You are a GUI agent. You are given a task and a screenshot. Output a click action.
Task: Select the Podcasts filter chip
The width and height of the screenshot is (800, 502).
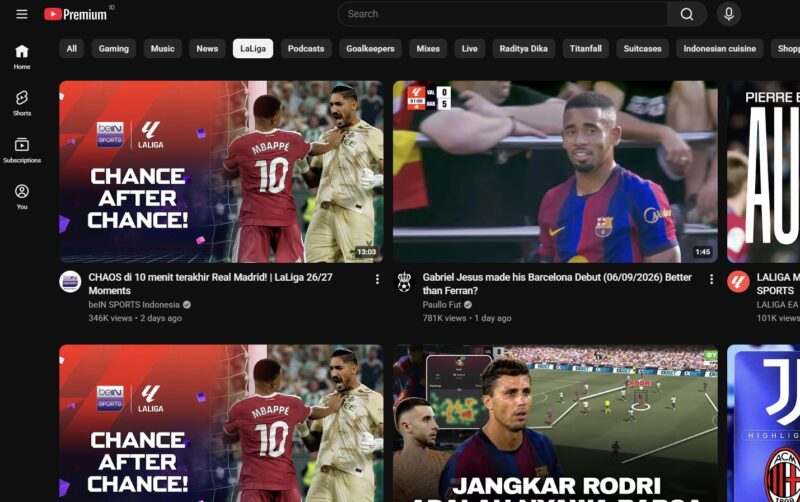point(306,48)
